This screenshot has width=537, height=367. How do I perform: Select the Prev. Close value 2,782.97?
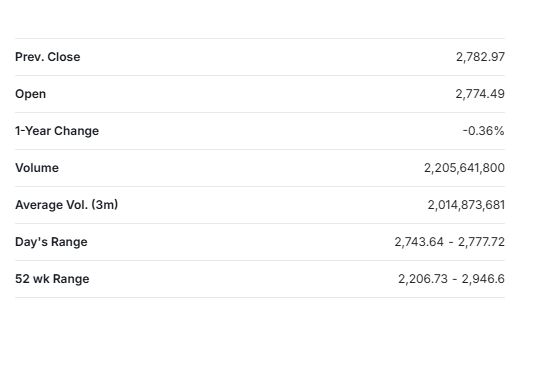[480, 57]
